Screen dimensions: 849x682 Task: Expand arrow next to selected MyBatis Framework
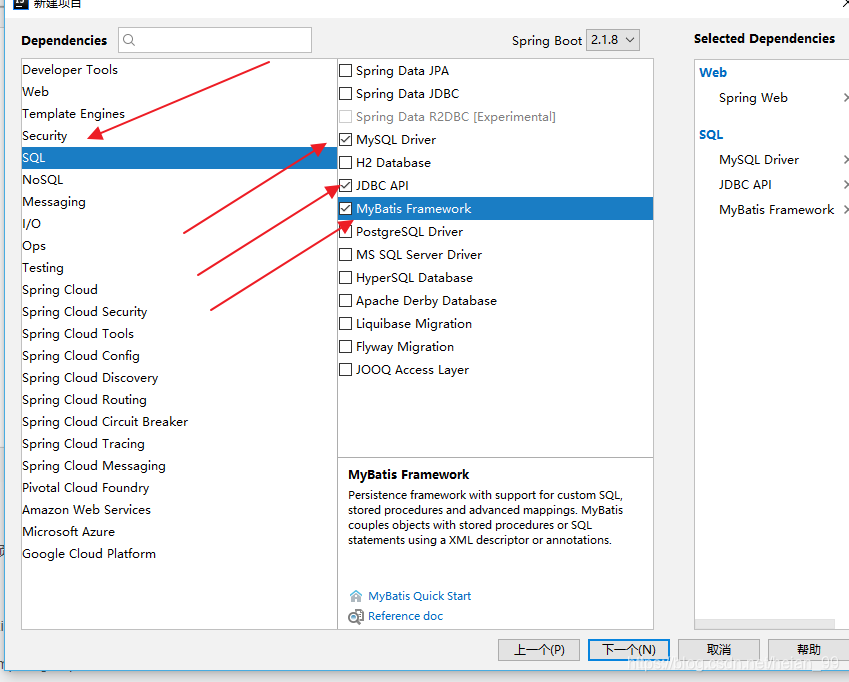(845, 210)
